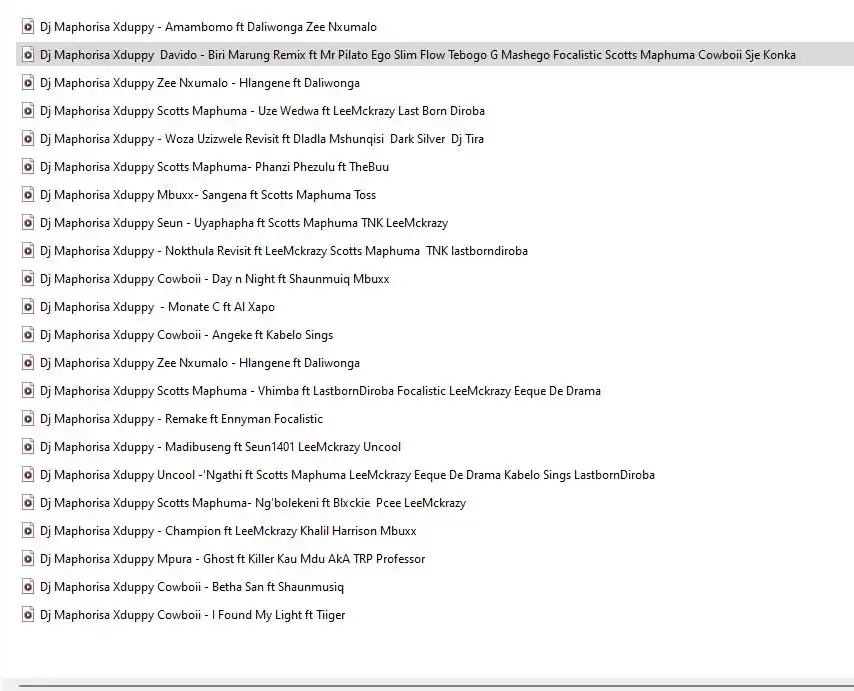Viewport: 854px width, 691px height.
Task: Select the file icon beside Monate C
Action: click(x=28, y=307)
